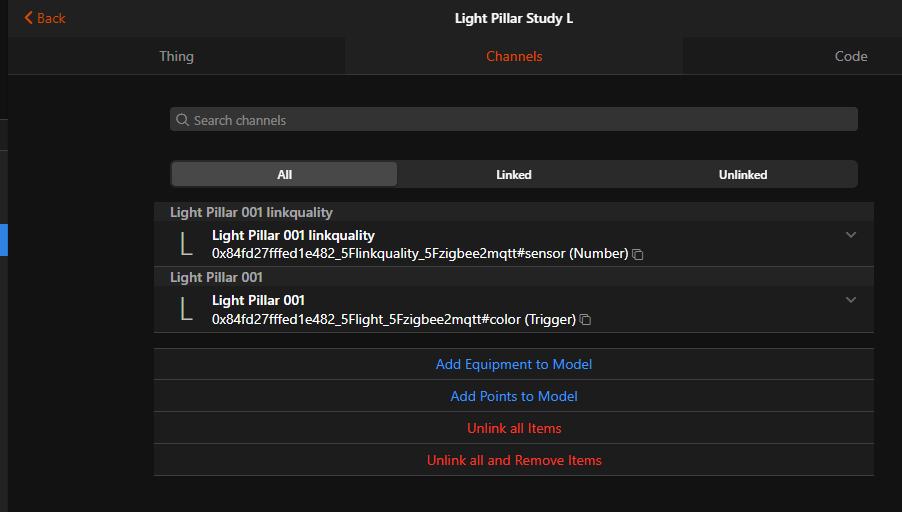Show all channels with the All filter
Screen dimensions: 902x512
click(285, 174)
